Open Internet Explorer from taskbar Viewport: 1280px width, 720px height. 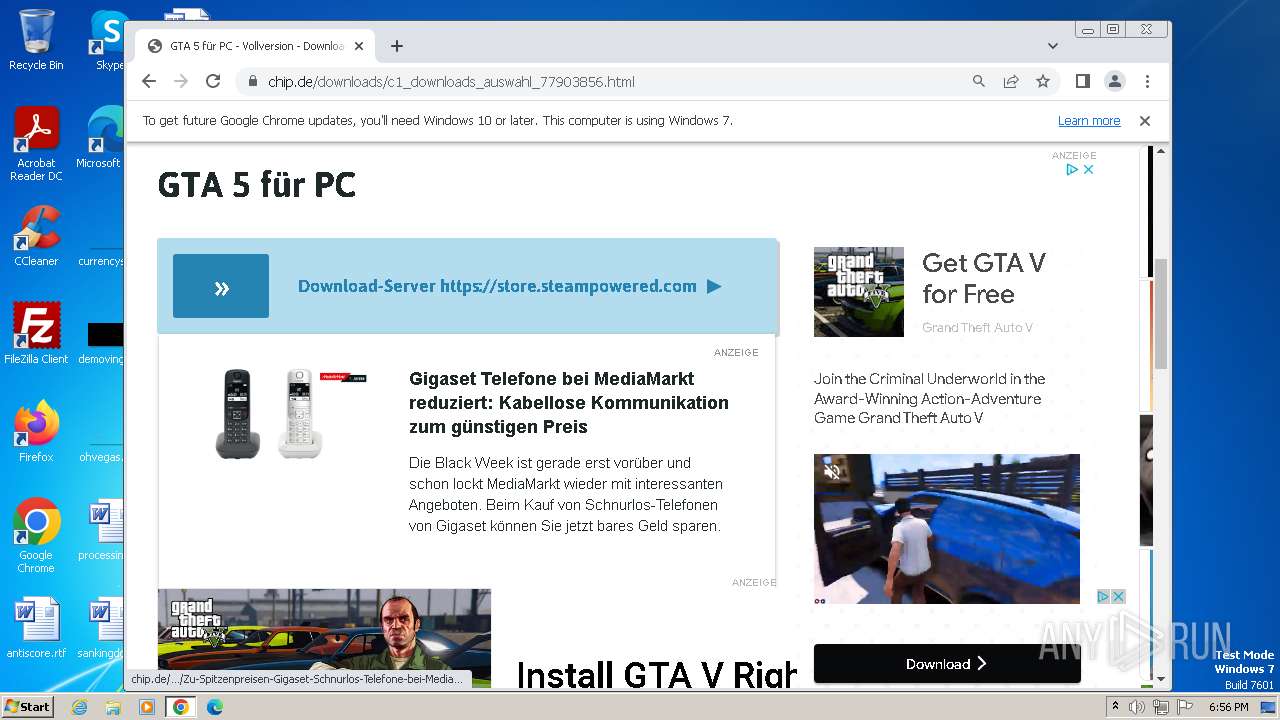pos(79,707)
